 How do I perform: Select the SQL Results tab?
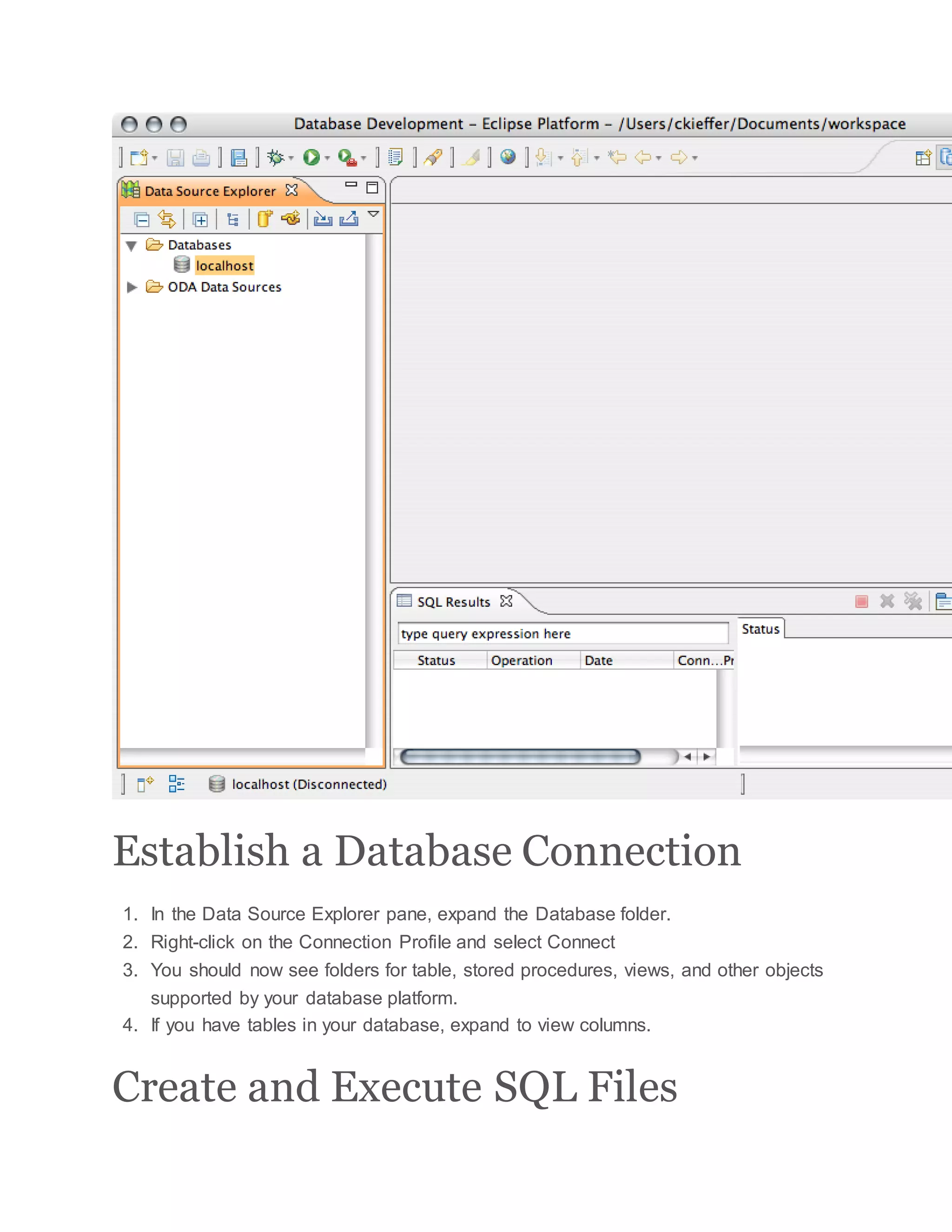pos(453,602)
